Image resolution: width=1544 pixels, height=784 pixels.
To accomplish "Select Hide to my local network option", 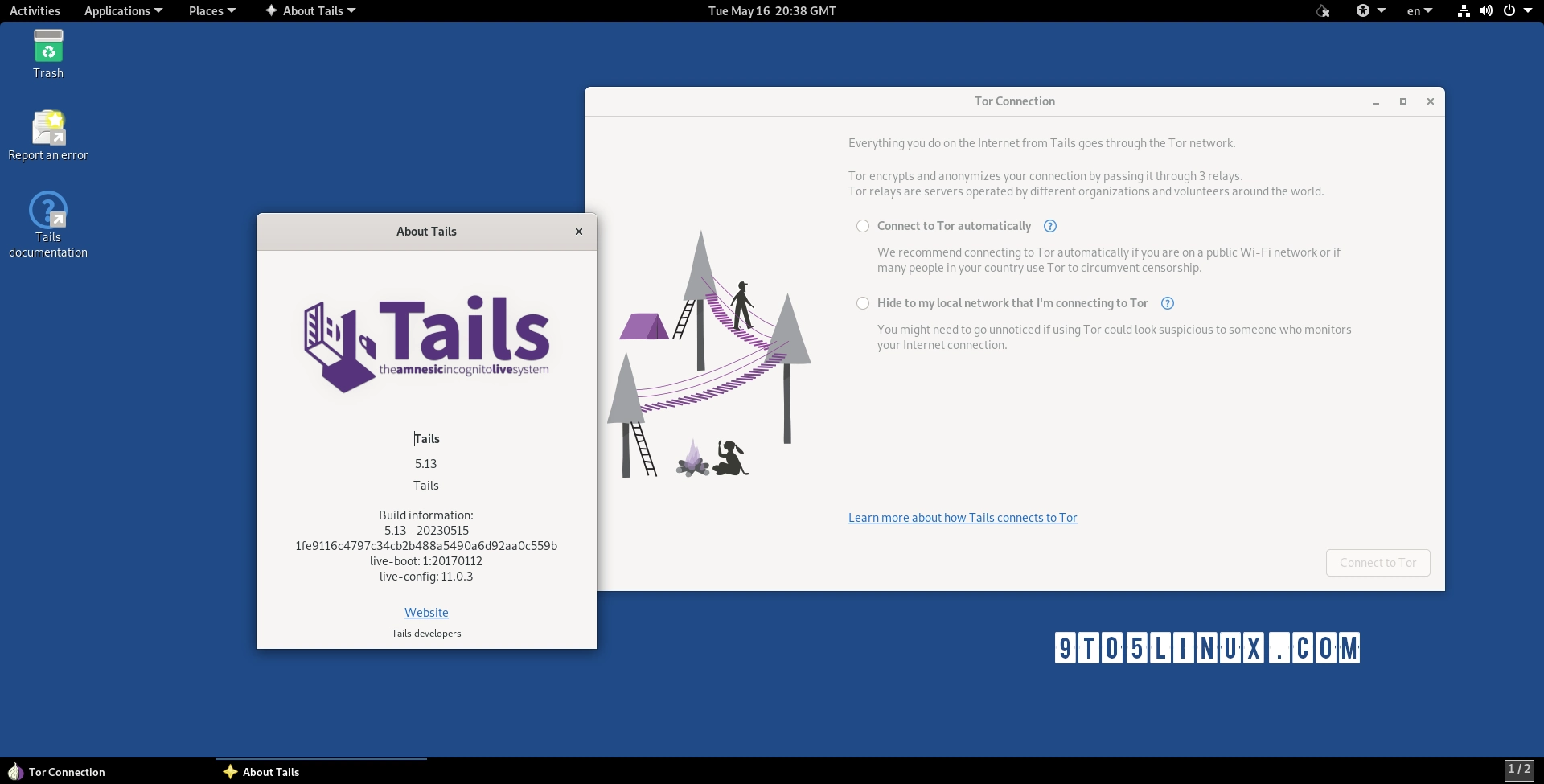I will (x=863, y=303).
